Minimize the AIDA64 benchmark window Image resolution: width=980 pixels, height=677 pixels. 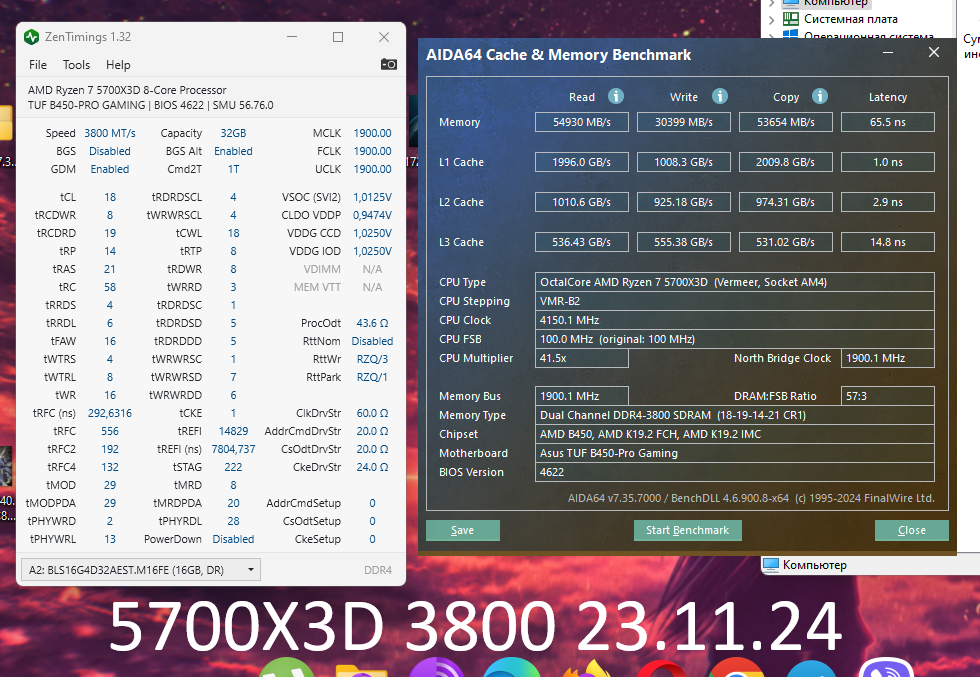[888, 53]
